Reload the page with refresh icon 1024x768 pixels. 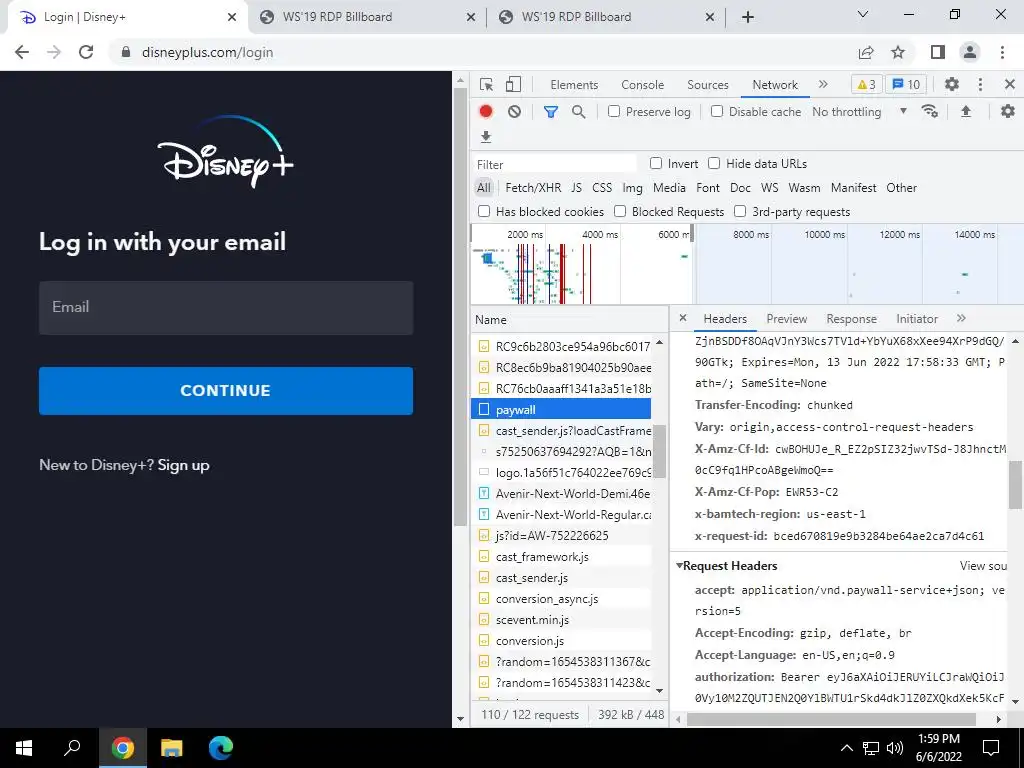point(86,52)
